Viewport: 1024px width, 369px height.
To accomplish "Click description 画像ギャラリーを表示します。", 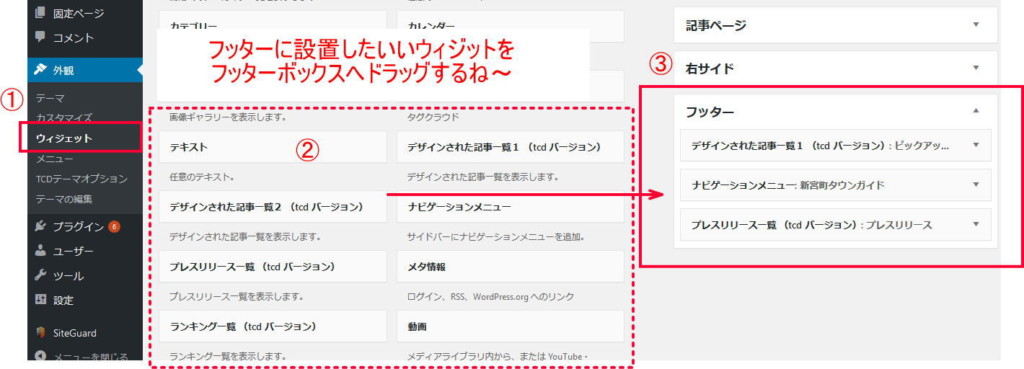I will (228, 118).
